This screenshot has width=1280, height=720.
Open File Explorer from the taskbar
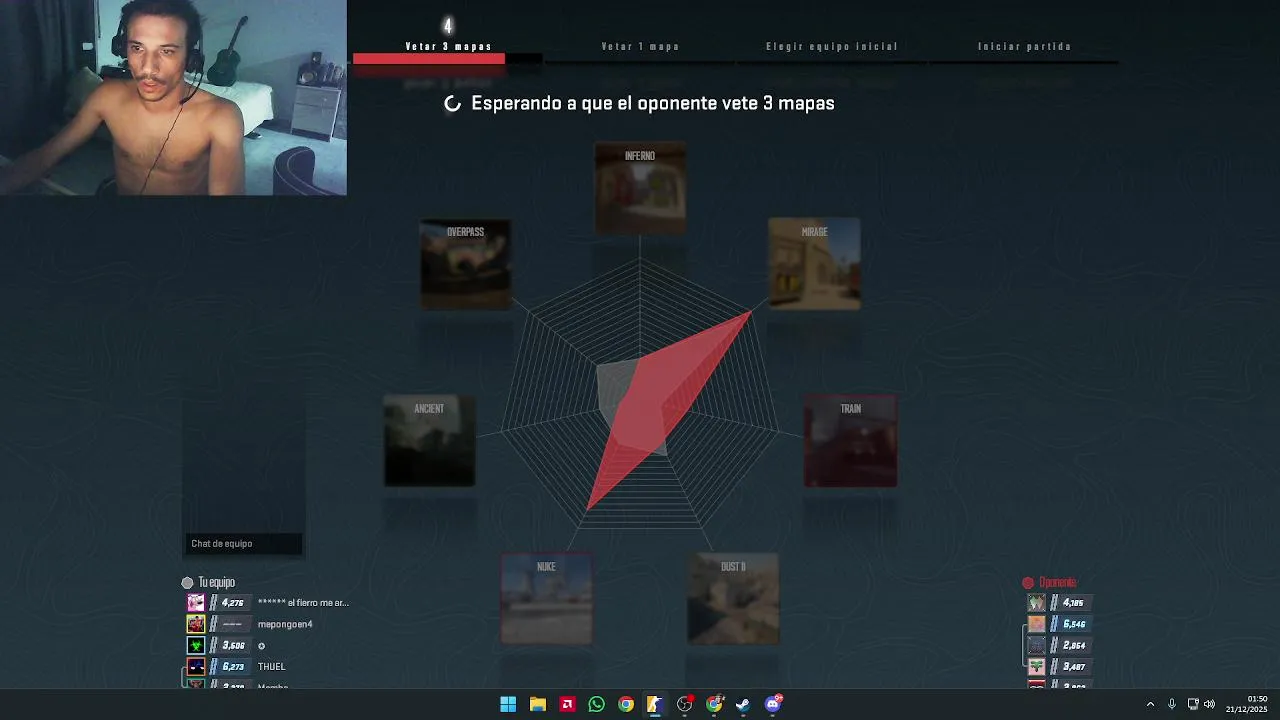[x=537, y=704]
